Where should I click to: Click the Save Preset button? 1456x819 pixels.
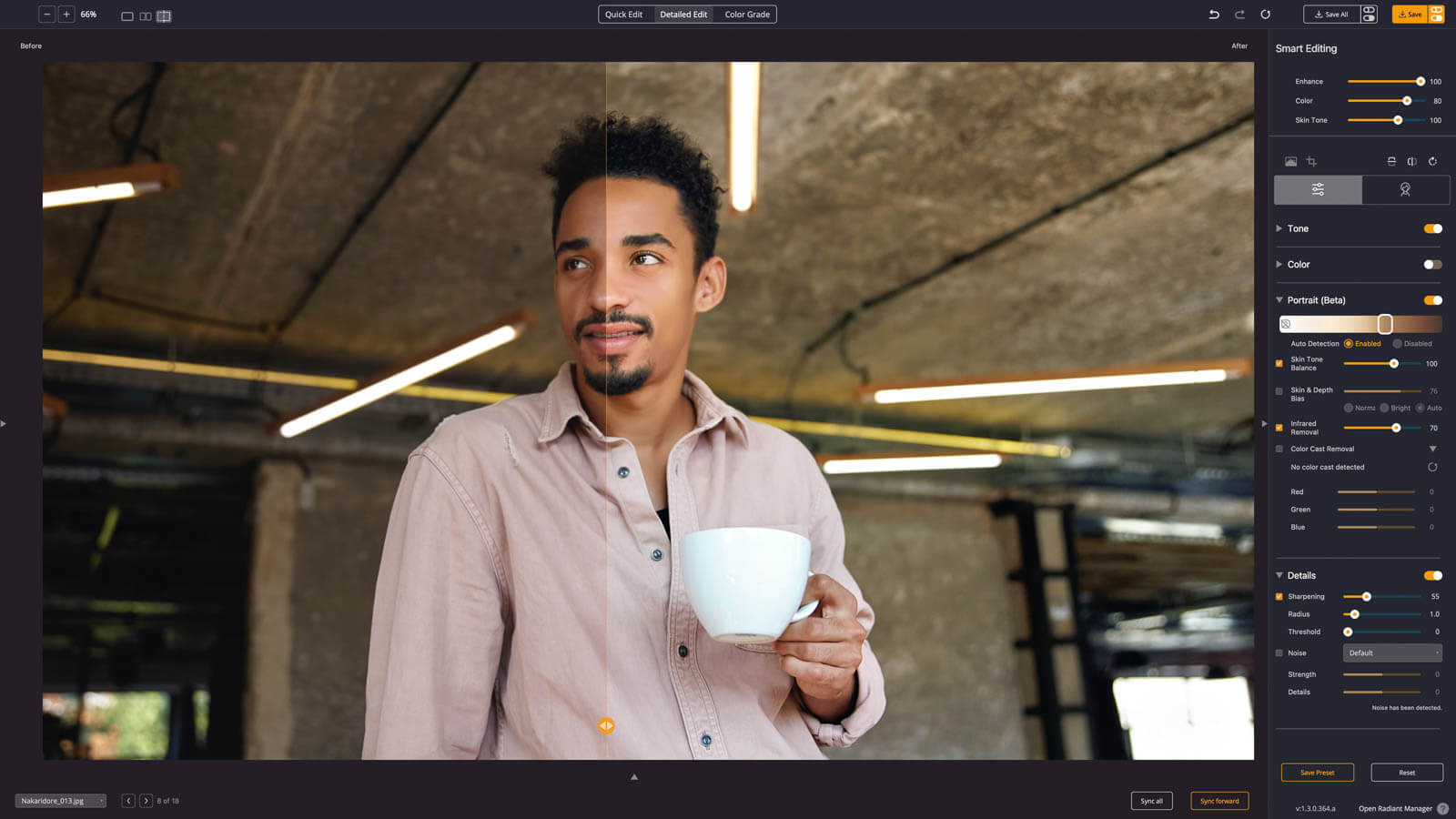[x=1317, y=773]
